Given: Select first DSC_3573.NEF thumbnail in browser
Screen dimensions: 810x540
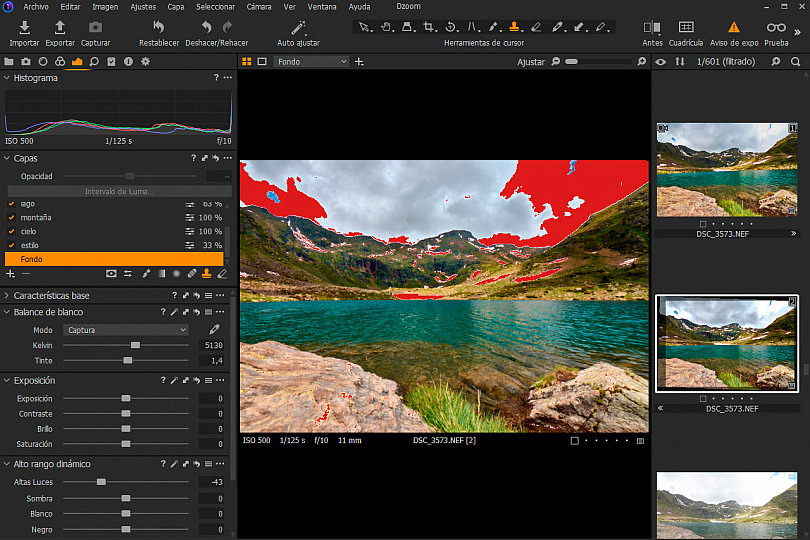Looking at the screenshot, I should 727,170.
